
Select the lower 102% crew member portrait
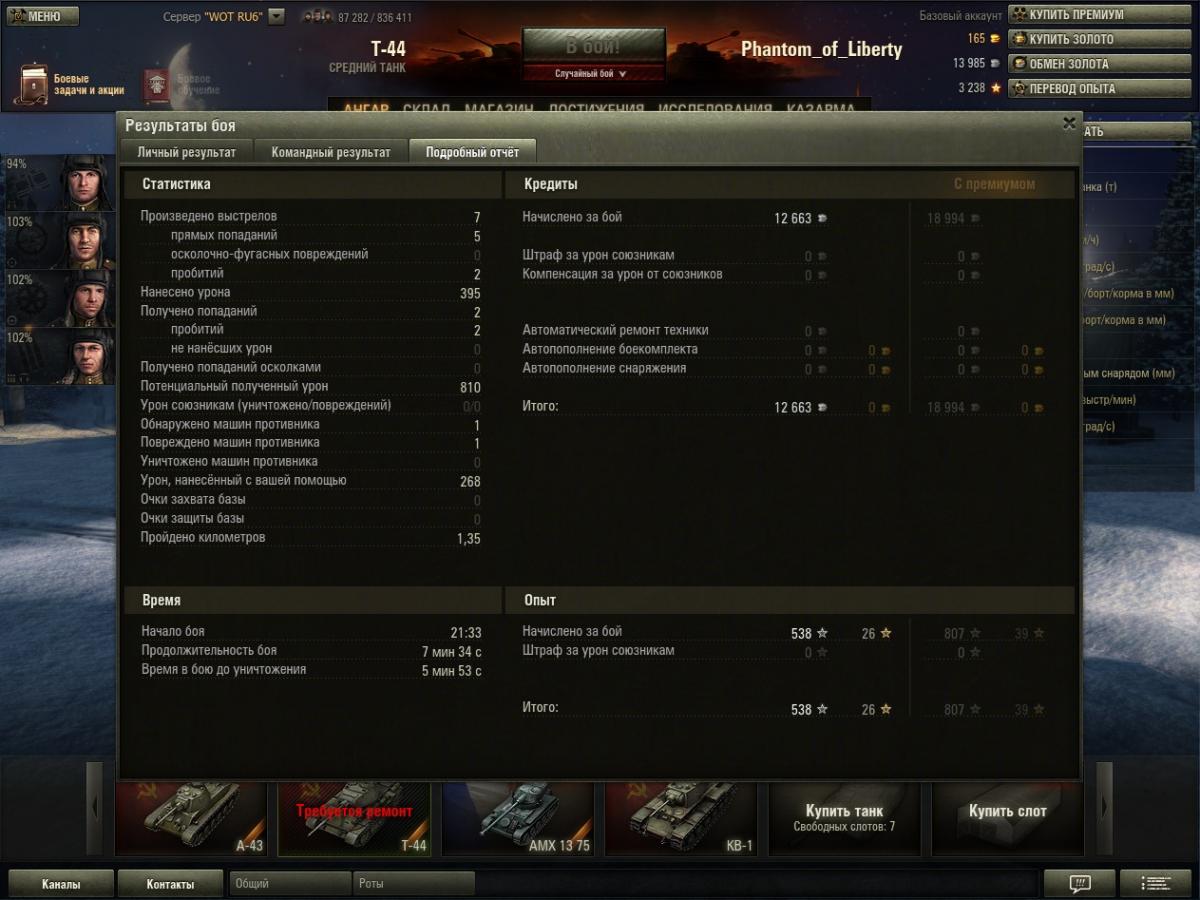point(60,356)
